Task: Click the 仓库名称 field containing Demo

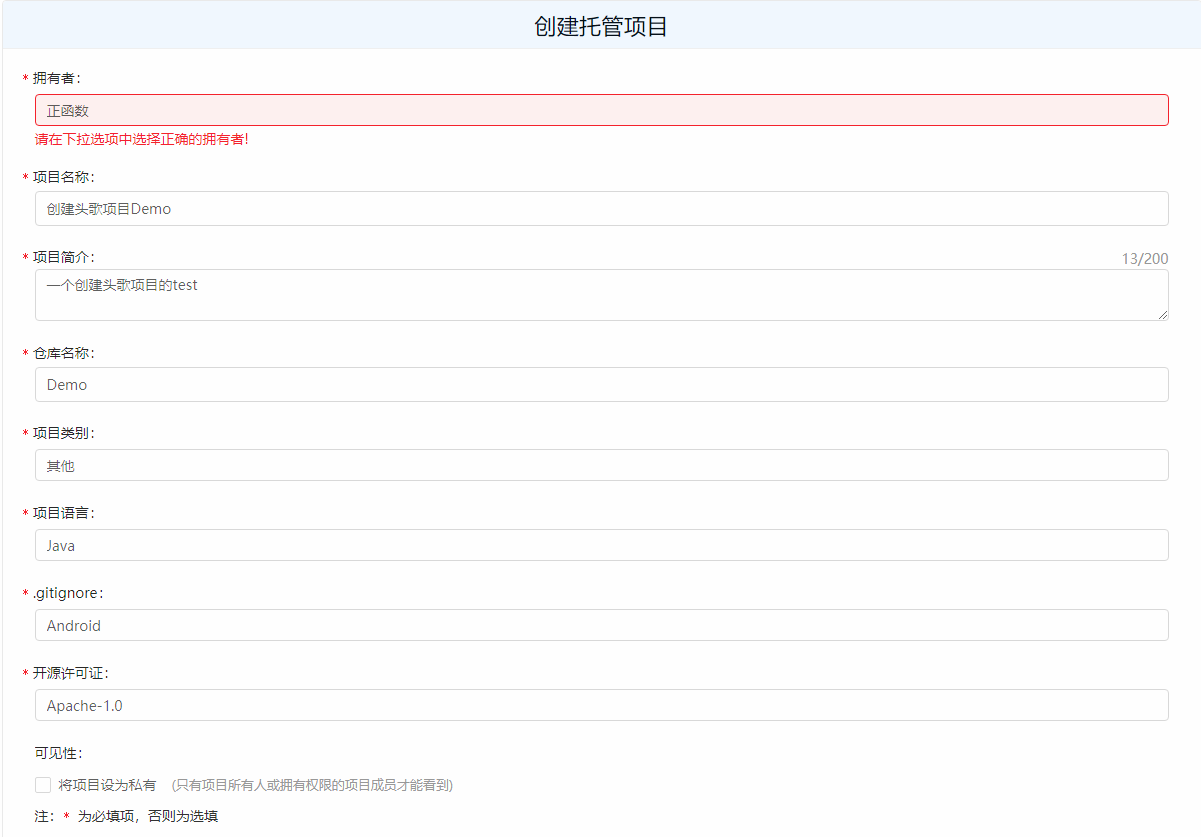Action: [601, 385]
